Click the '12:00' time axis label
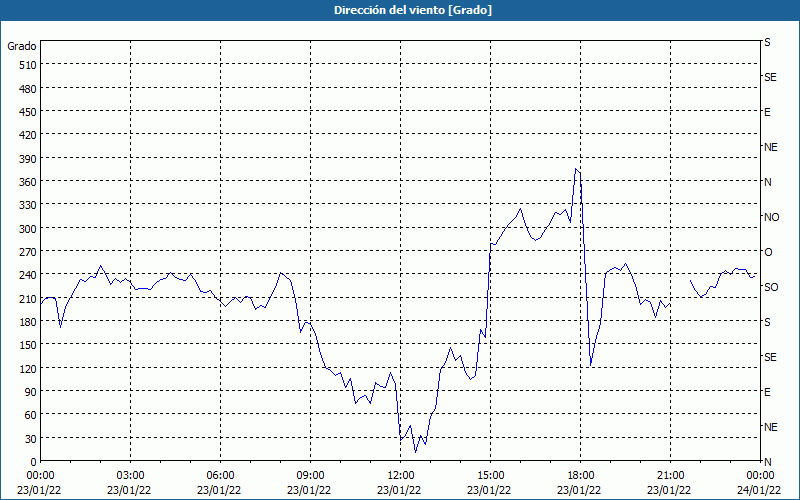Viewport: 800px width, 500px height. 401,476
